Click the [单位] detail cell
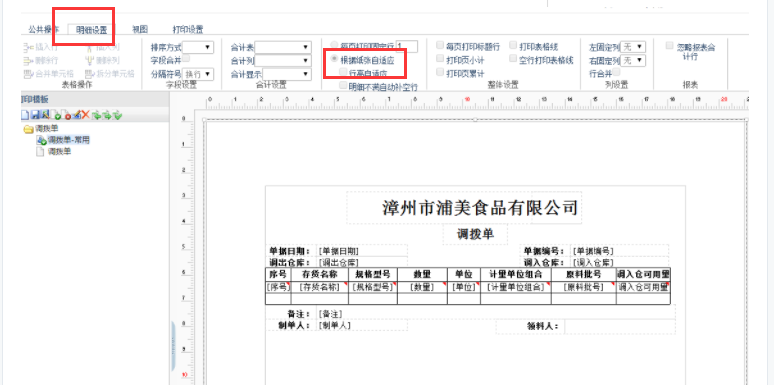This screenshot has width=774, height=385. (x=464, y=287)
